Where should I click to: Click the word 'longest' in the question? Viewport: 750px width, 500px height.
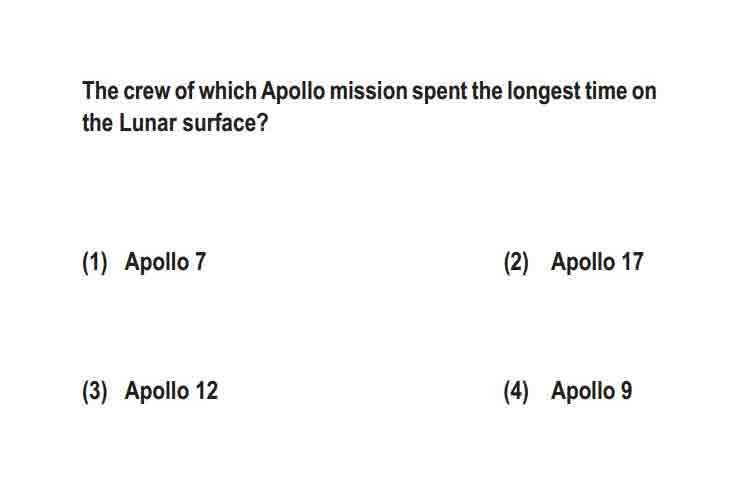[x=544, y=91]
